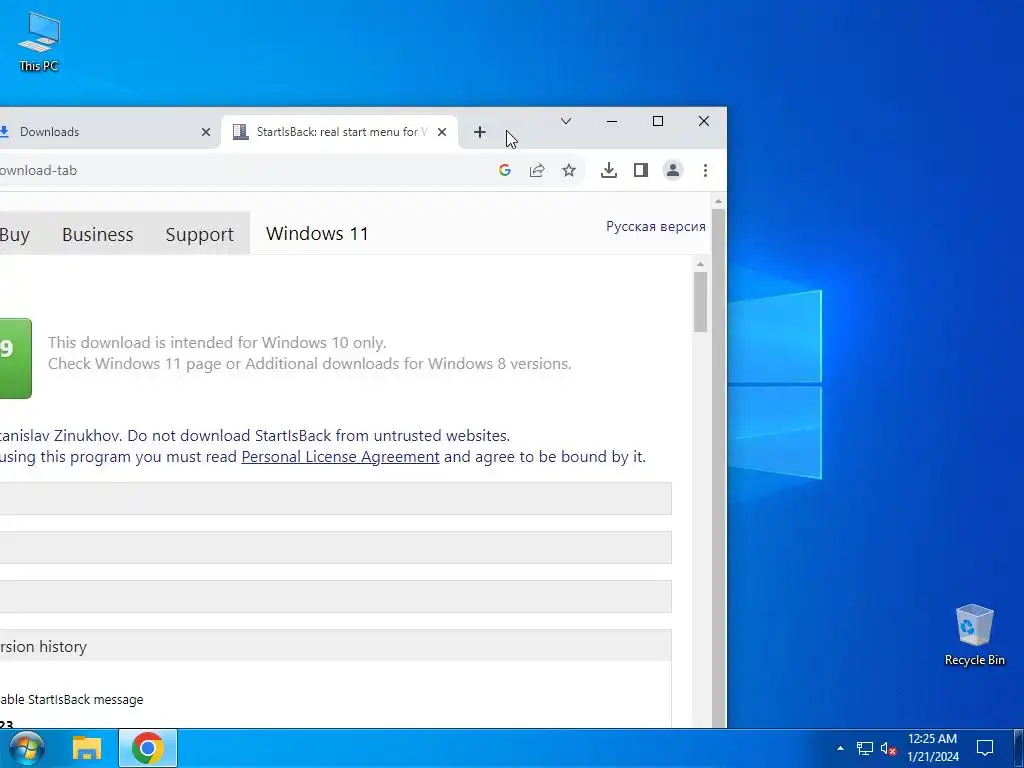The image size is (1024, 768).
Task: Select the StartIsBack tab
Action: (340, 132)
